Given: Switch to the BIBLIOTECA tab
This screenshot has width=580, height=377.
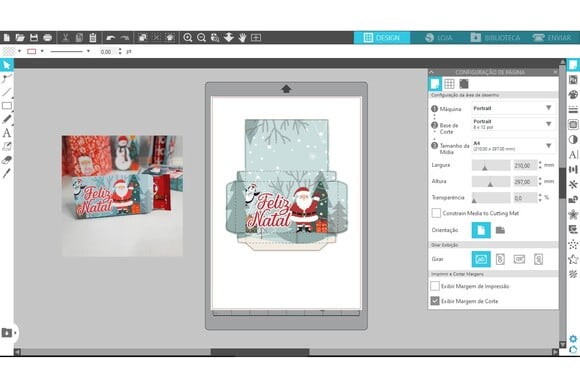Looking at the screenshot, I should [495, 37].
